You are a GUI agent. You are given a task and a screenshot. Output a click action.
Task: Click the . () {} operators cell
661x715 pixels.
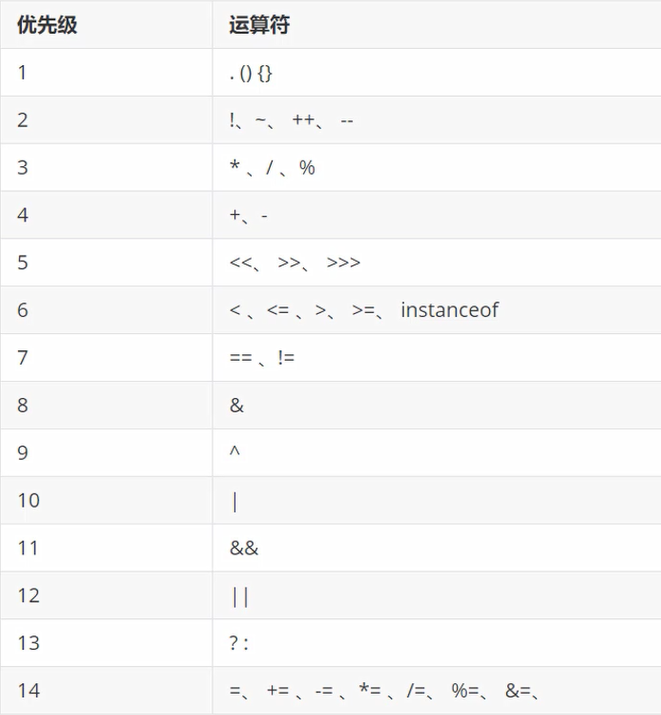(251, 73)
